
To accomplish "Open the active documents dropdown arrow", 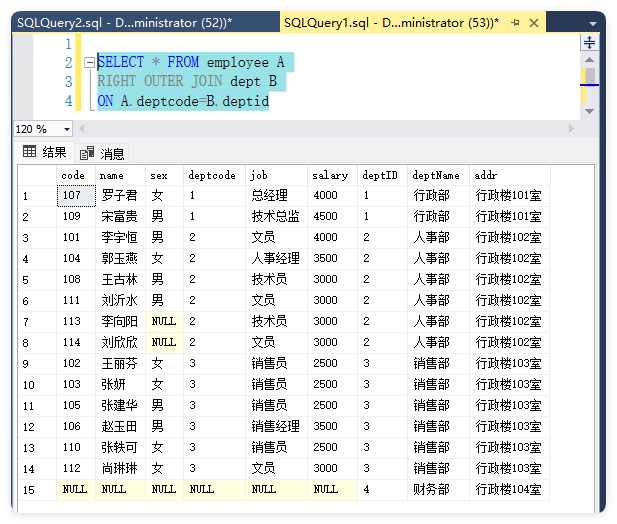I will (592, 24).
